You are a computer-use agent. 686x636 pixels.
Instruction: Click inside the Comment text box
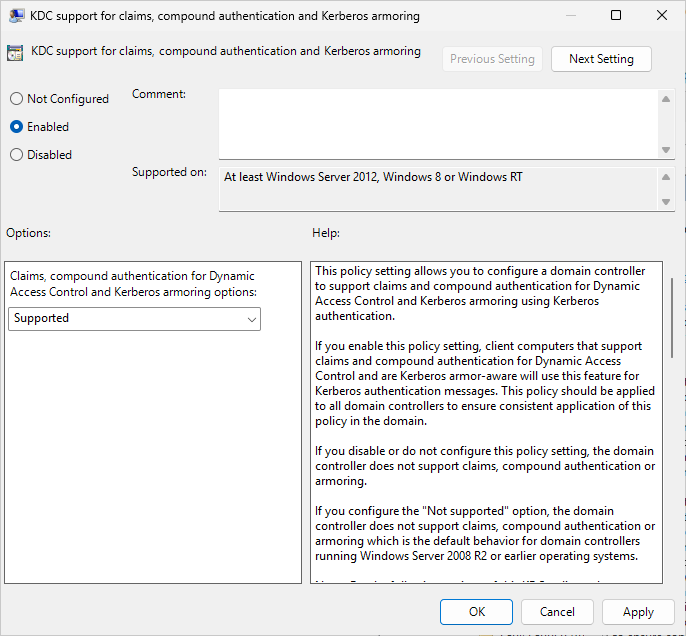pos(438,124)
